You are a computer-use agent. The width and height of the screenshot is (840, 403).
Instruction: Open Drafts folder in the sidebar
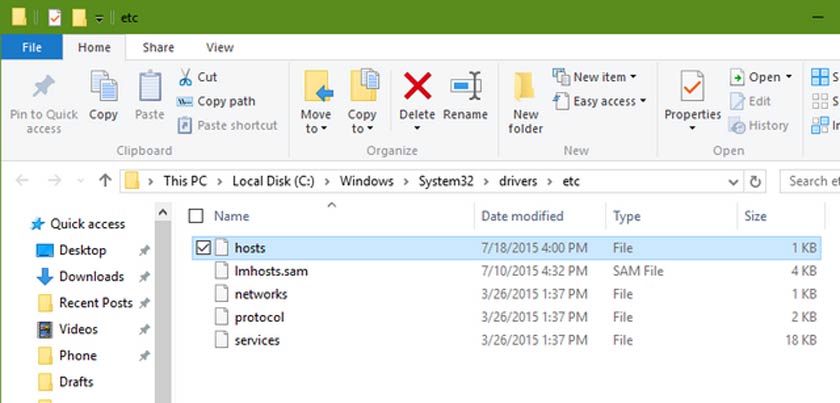(65, 382)
